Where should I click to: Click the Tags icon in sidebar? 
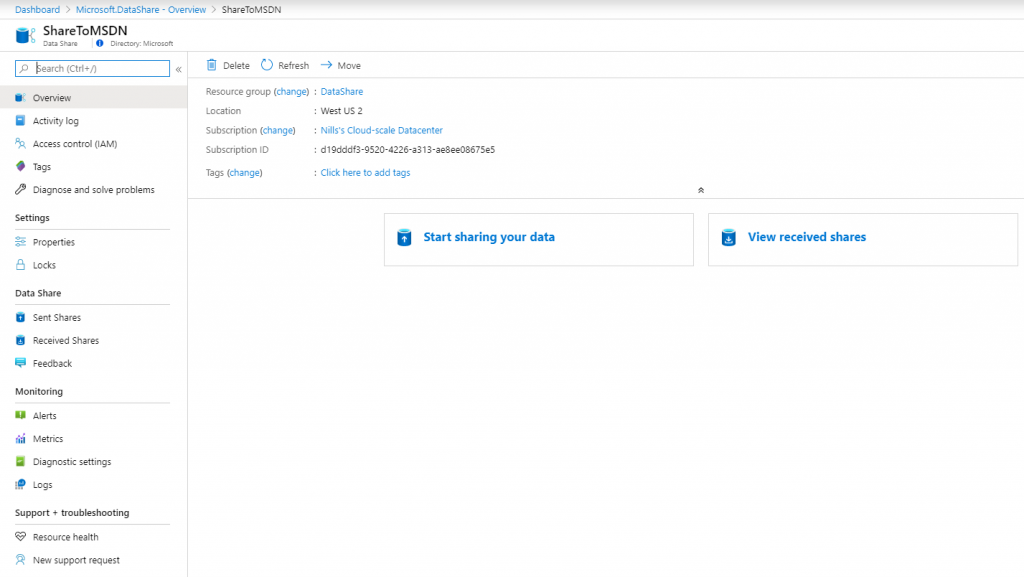click(20, 166)
